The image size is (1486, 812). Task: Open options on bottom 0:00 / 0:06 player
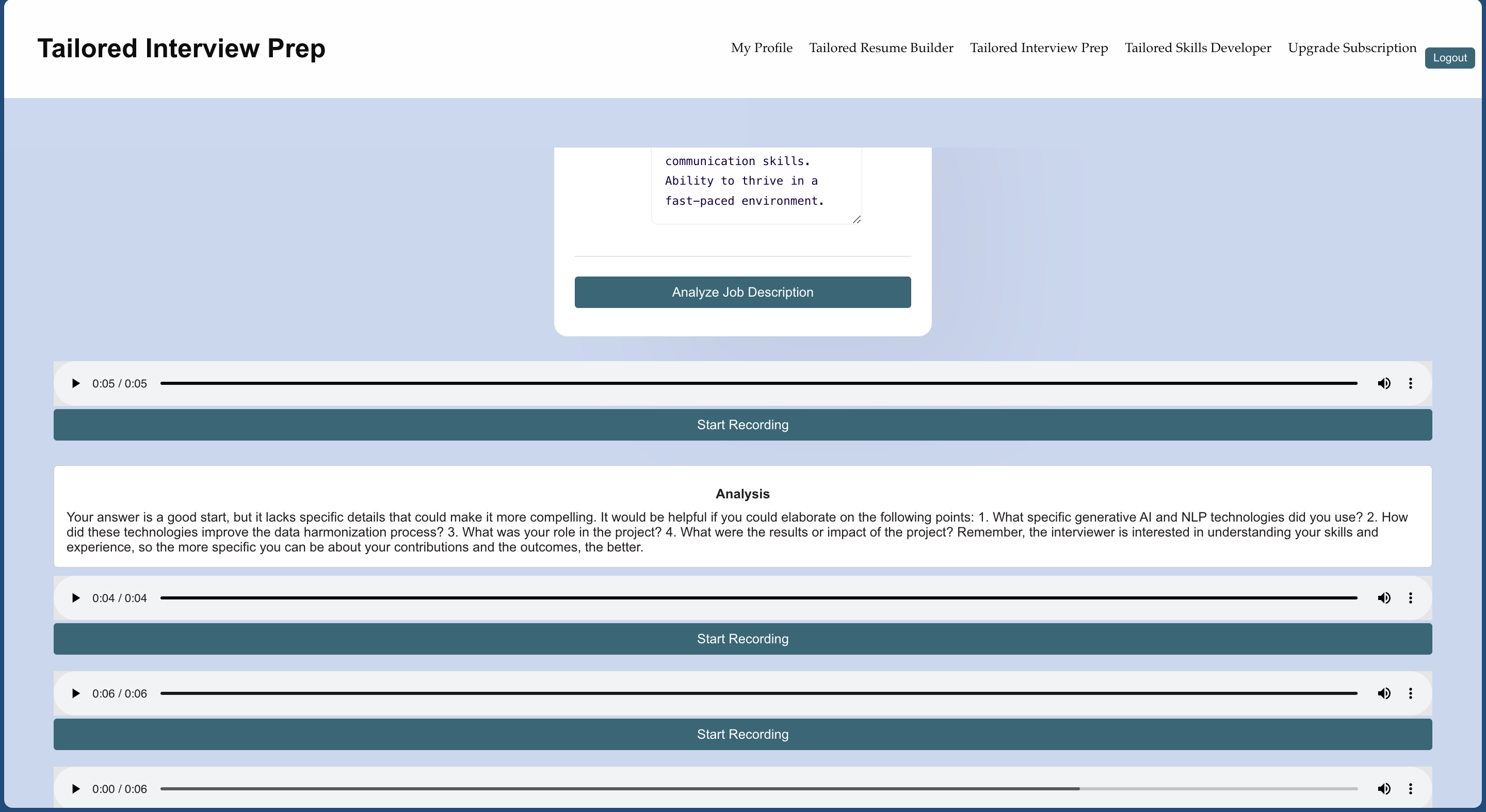[x=1411, y=788]
